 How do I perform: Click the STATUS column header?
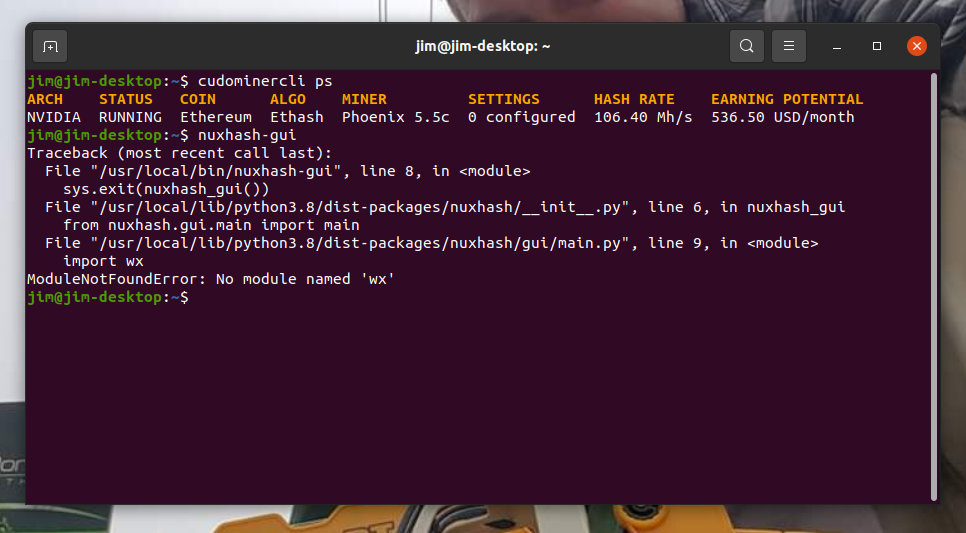(126, 99)
